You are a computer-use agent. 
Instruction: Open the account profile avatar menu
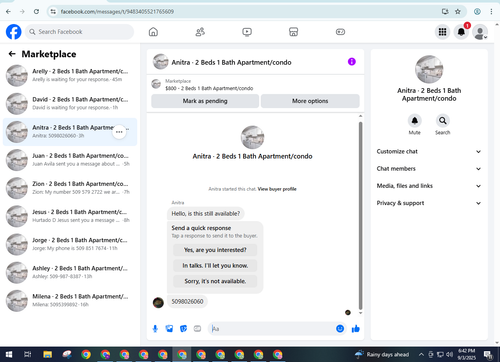[x=480, y=32]
